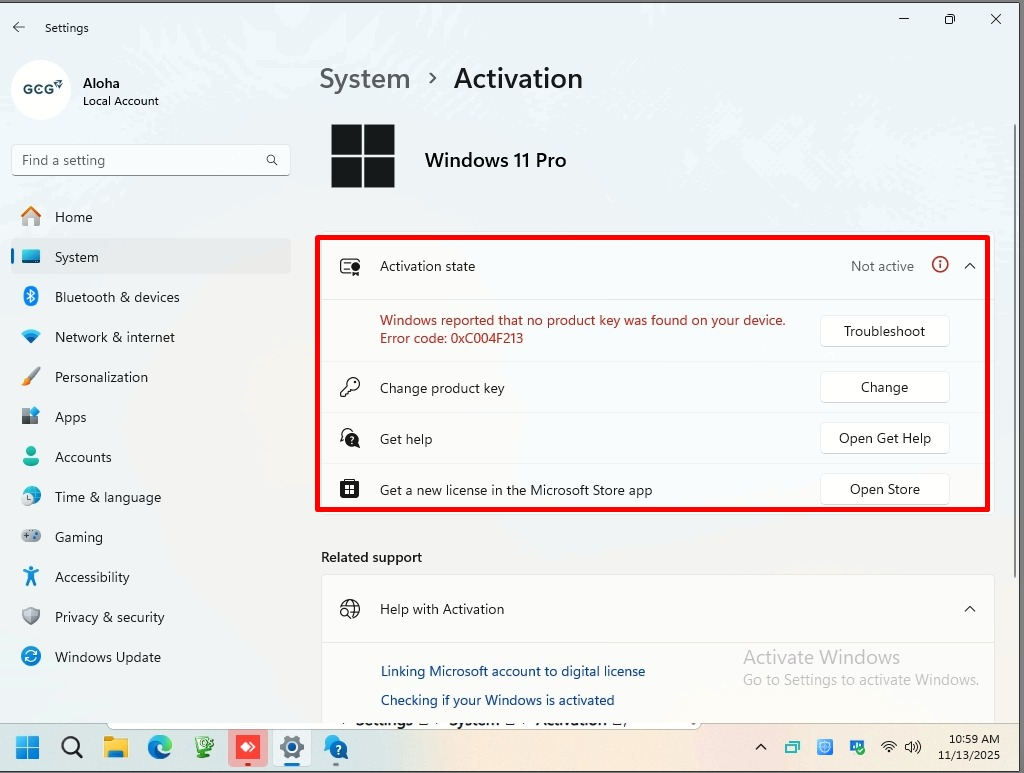Go back using the Settings back arrow
This screenshot has height=773, width=1024.
tap(19, 27)
